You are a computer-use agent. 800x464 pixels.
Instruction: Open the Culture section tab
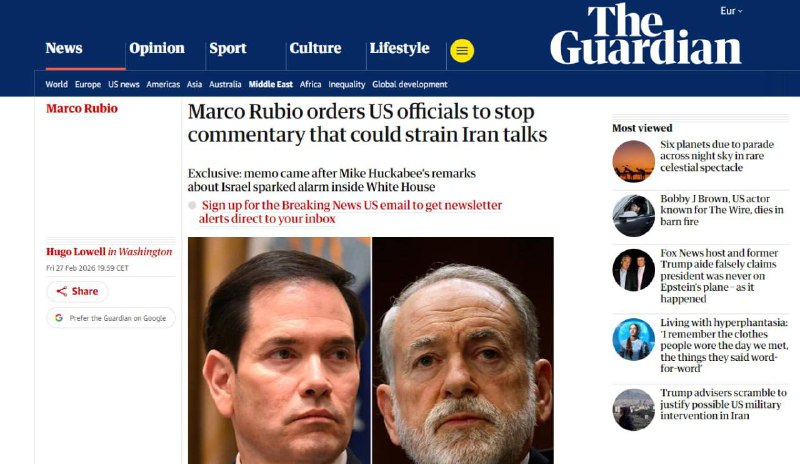tap(315, 48)
